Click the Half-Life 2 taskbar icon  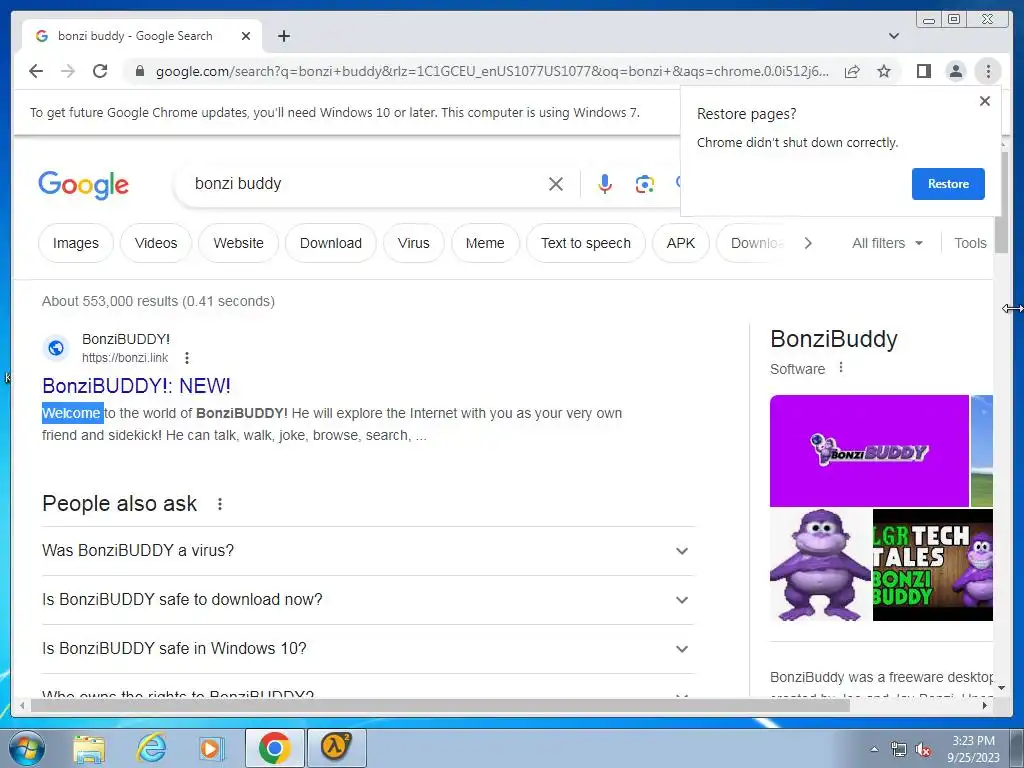click(x=336, y=748)
